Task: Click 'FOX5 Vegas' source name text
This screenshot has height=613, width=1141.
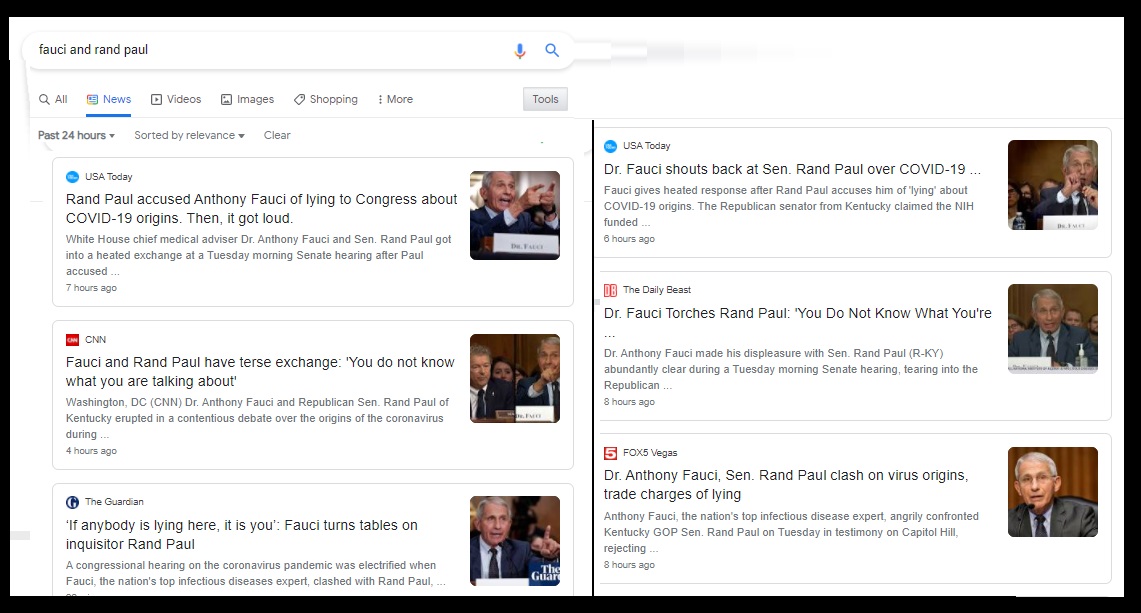Action: click(650, 453)
